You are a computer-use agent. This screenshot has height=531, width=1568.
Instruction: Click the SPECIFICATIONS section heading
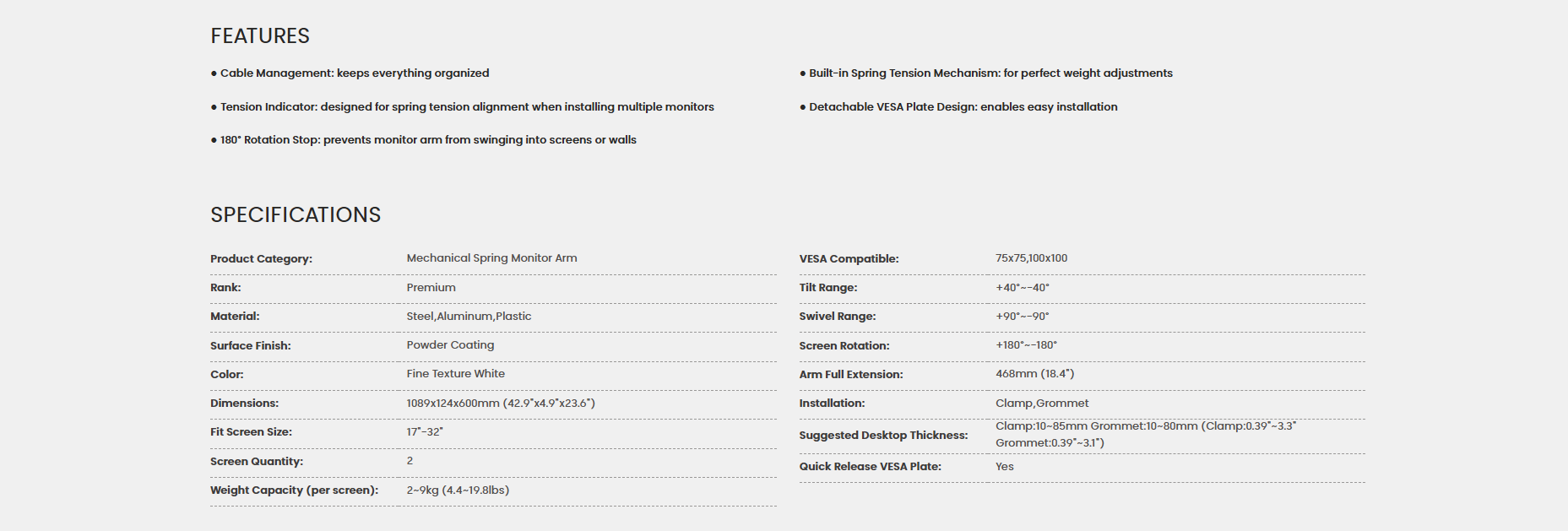(x=296, y=215)
